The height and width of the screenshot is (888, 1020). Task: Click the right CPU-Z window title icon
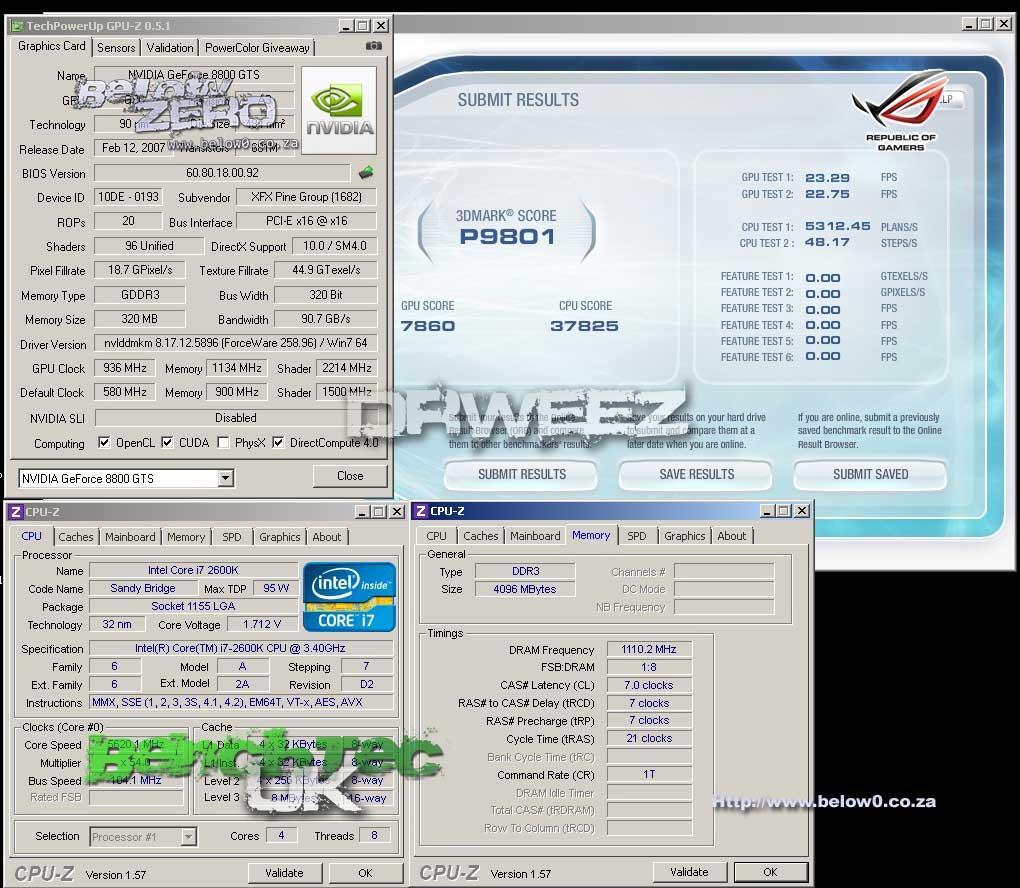(x=421, y=511)
